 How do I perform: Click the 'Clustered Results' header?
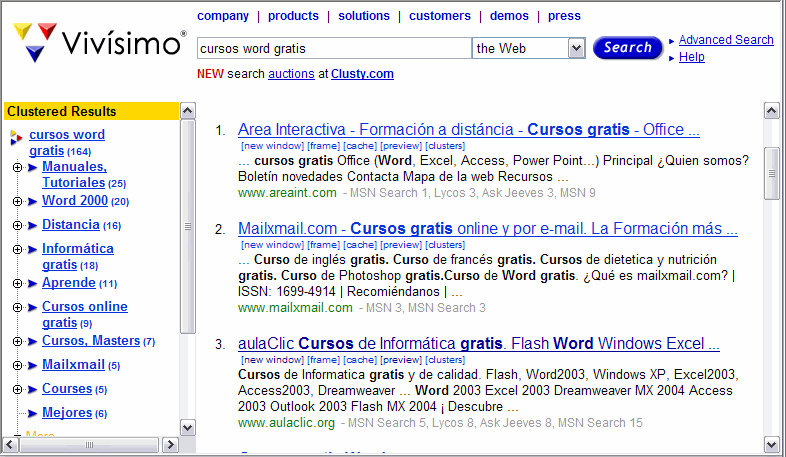point(91,111)
